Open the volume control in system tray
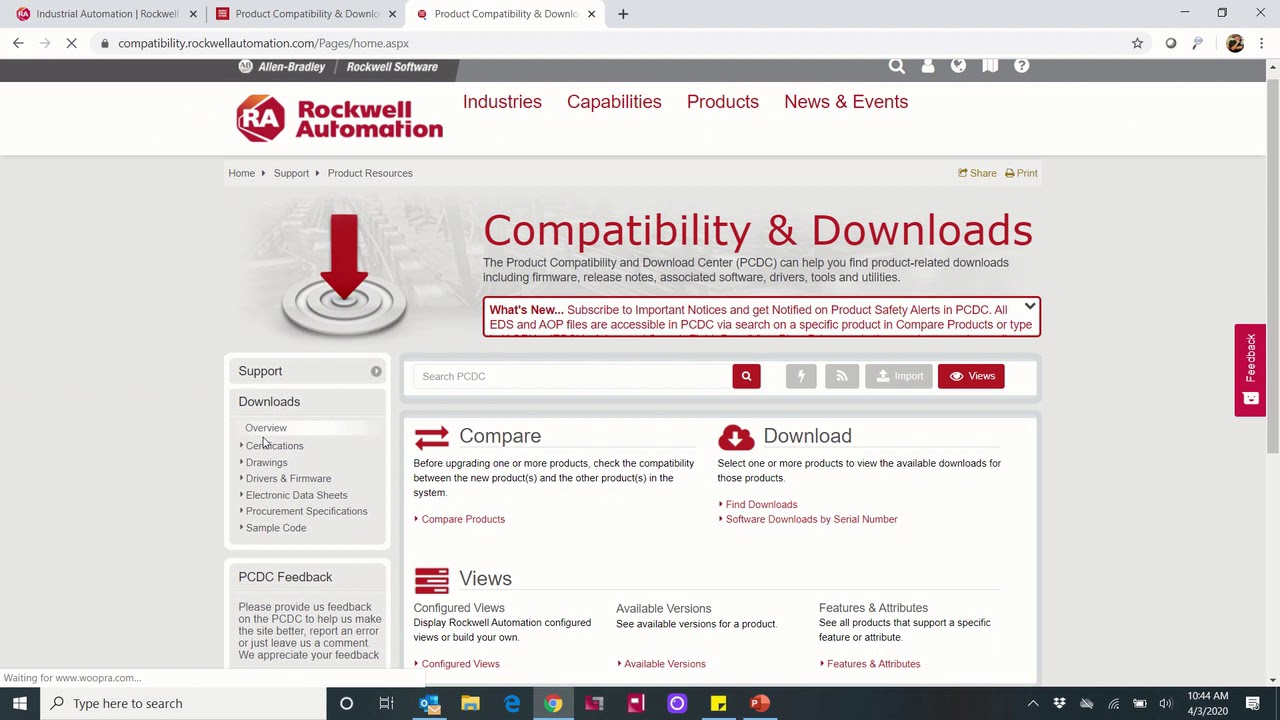Image resolution: width=1280 pixels, height=720 pixels. tap(1165, 703)
